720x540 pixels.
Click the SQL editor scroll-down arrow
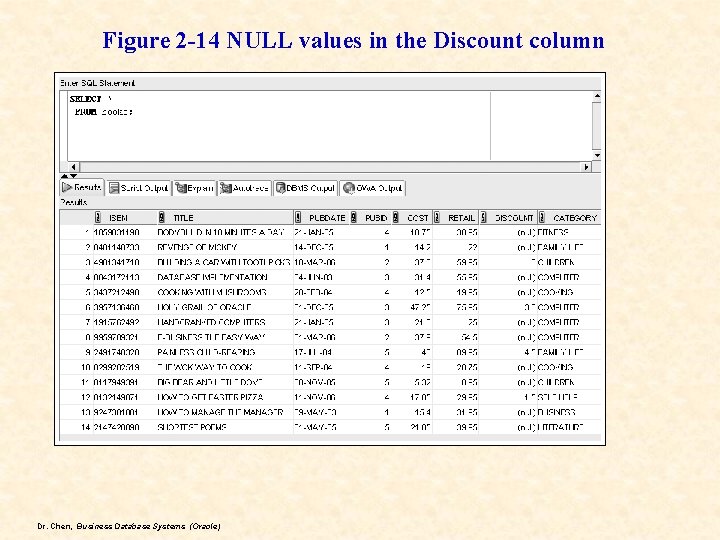596,155
